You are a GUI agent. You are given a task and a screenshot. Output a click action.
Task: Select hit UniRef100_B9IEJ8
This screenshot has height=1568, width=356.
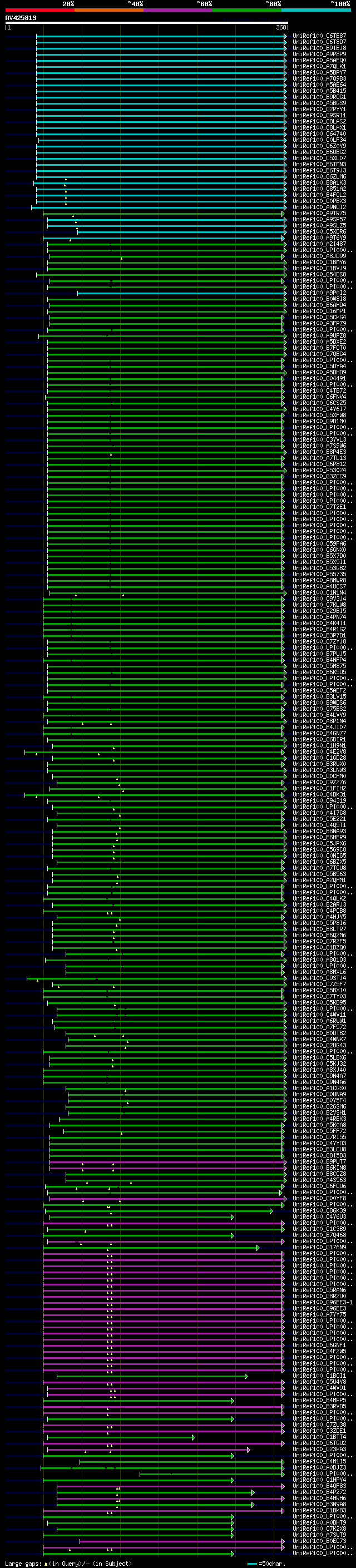click(319, 48)
